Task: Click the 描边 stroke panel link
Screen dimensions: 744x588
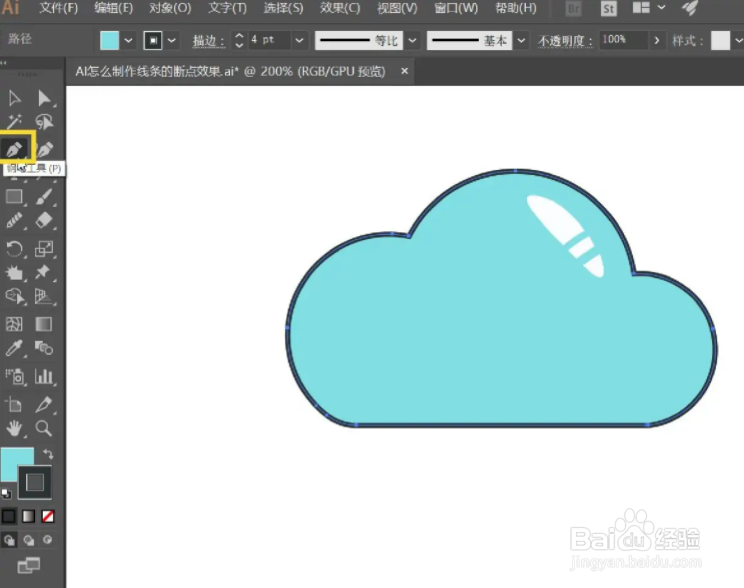Action: point(209,41)
